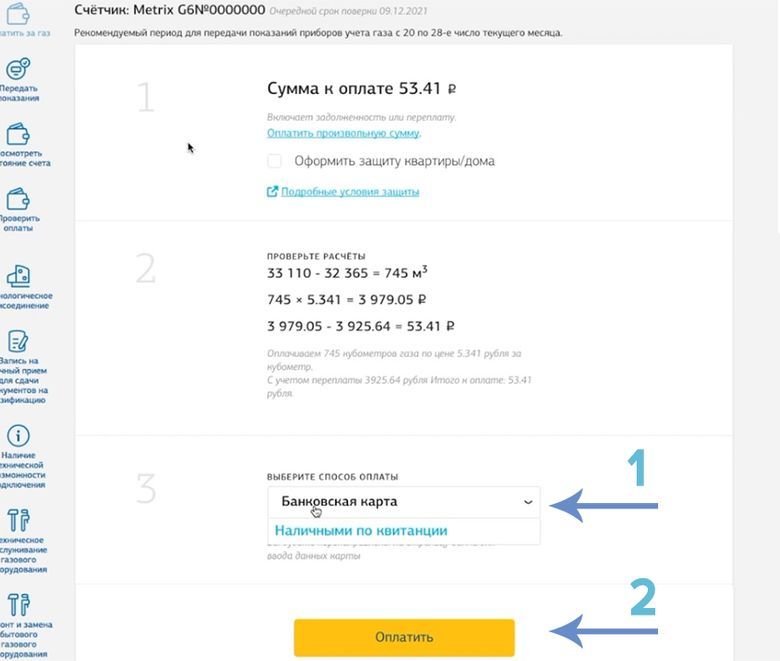The height and width of the screenshot is (661, 780).
Task: Follow the Оплатить произвольную сумму link
Action: 343,133
